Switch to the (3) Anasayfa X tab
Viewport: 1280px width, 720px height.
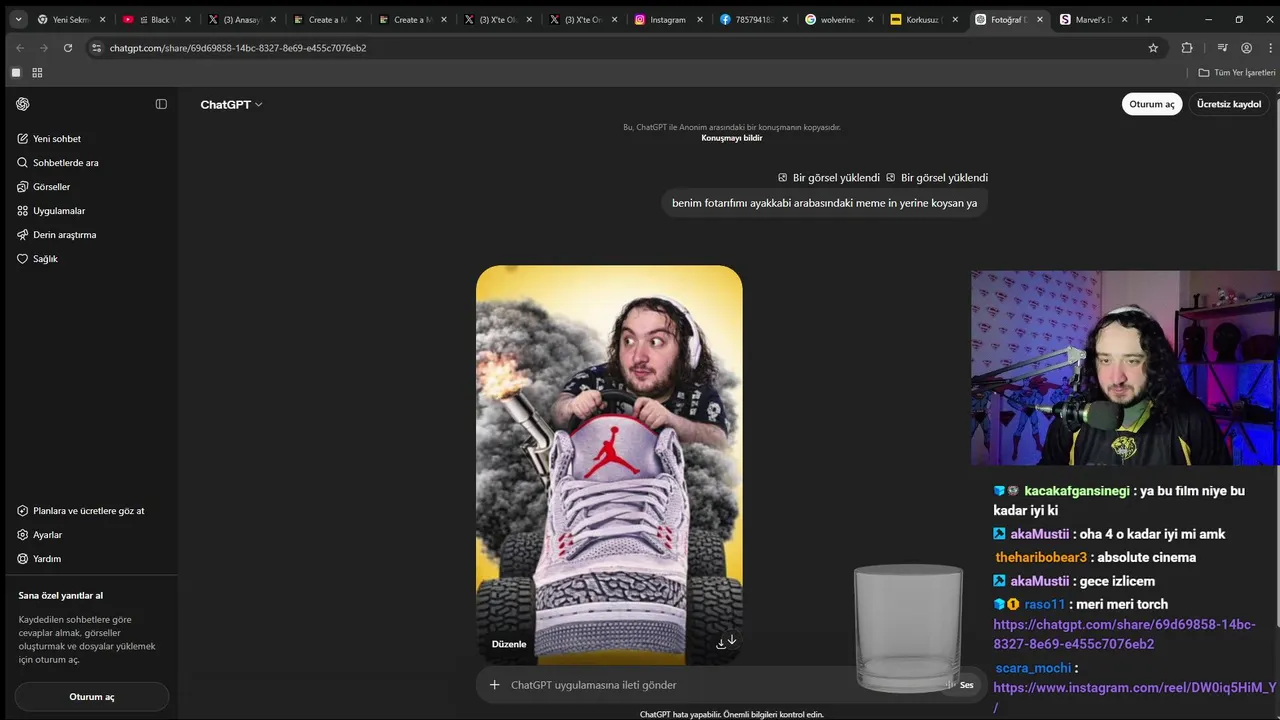point(242,19)
